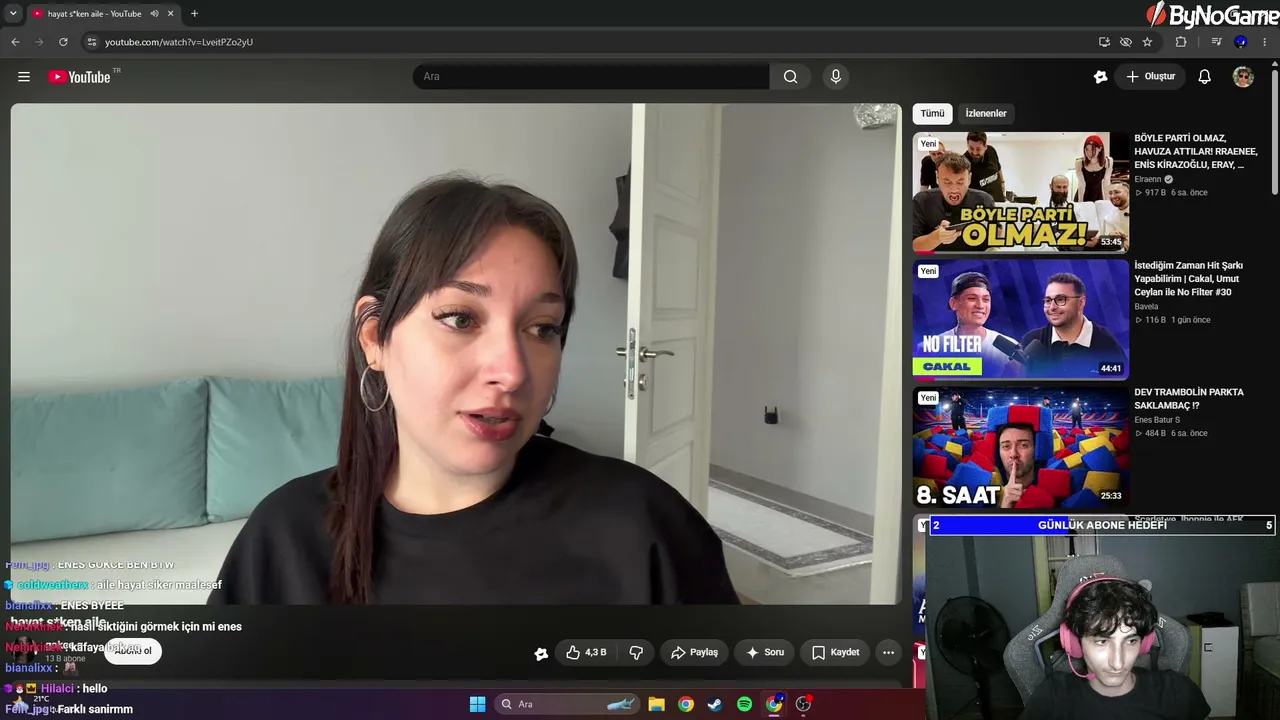Open Google Chrome taskbar icon next to File Explorer

coord(685,704)
